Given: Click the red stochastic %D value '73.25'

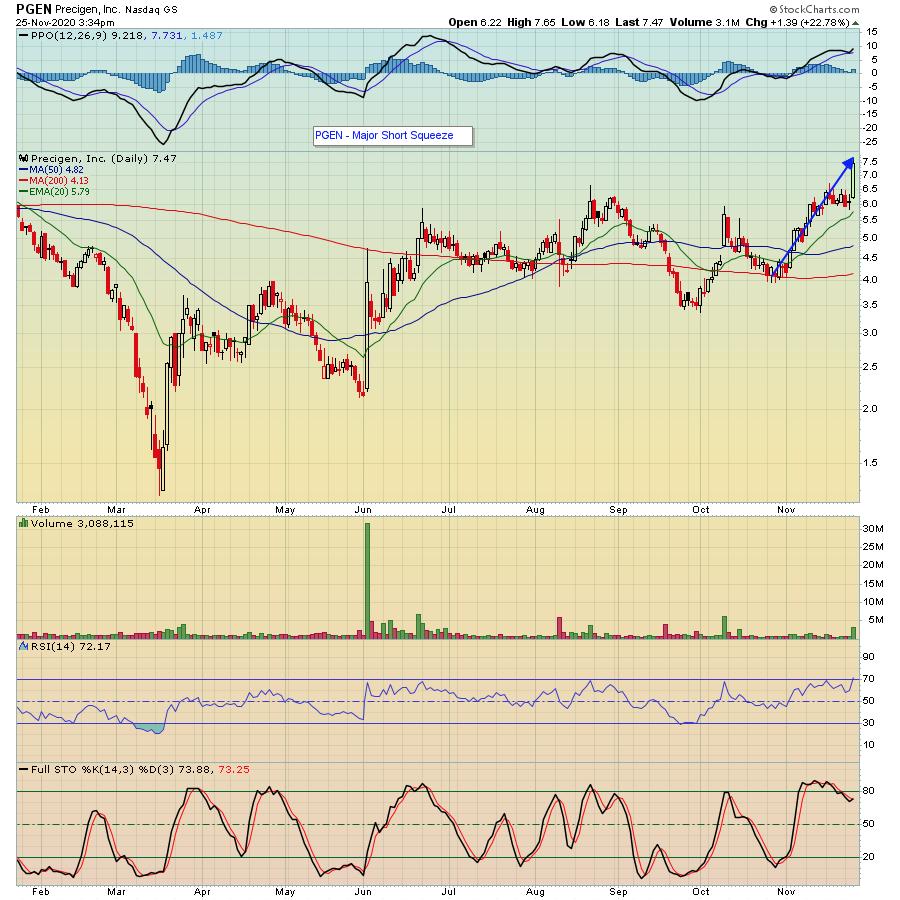Looking at the screenshot, I should coord(234,770).
